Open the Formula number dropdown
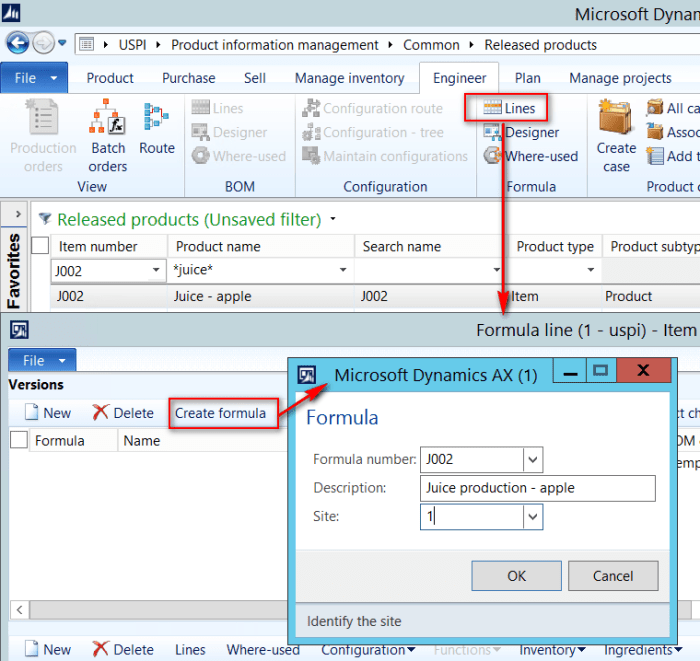700x661 pixels. 533,459
